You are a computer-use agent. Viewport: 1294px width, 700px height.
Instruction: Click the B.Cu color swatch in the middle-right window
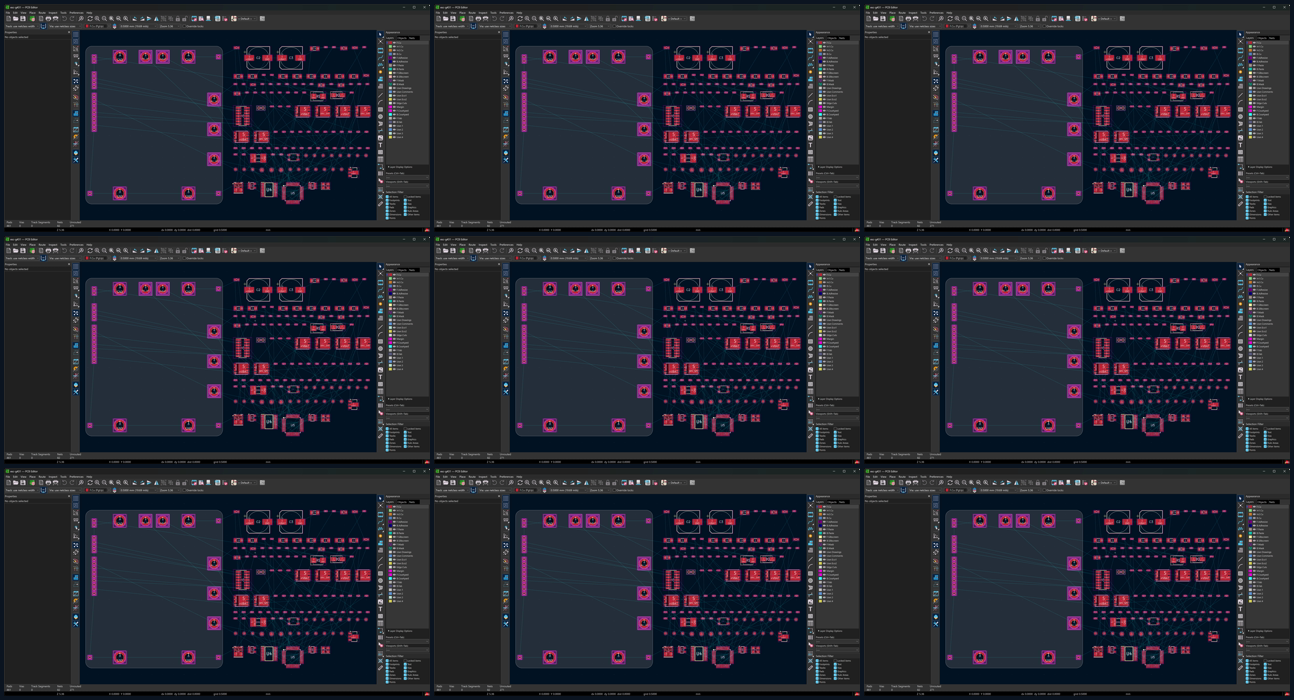tap(1250, 286)
